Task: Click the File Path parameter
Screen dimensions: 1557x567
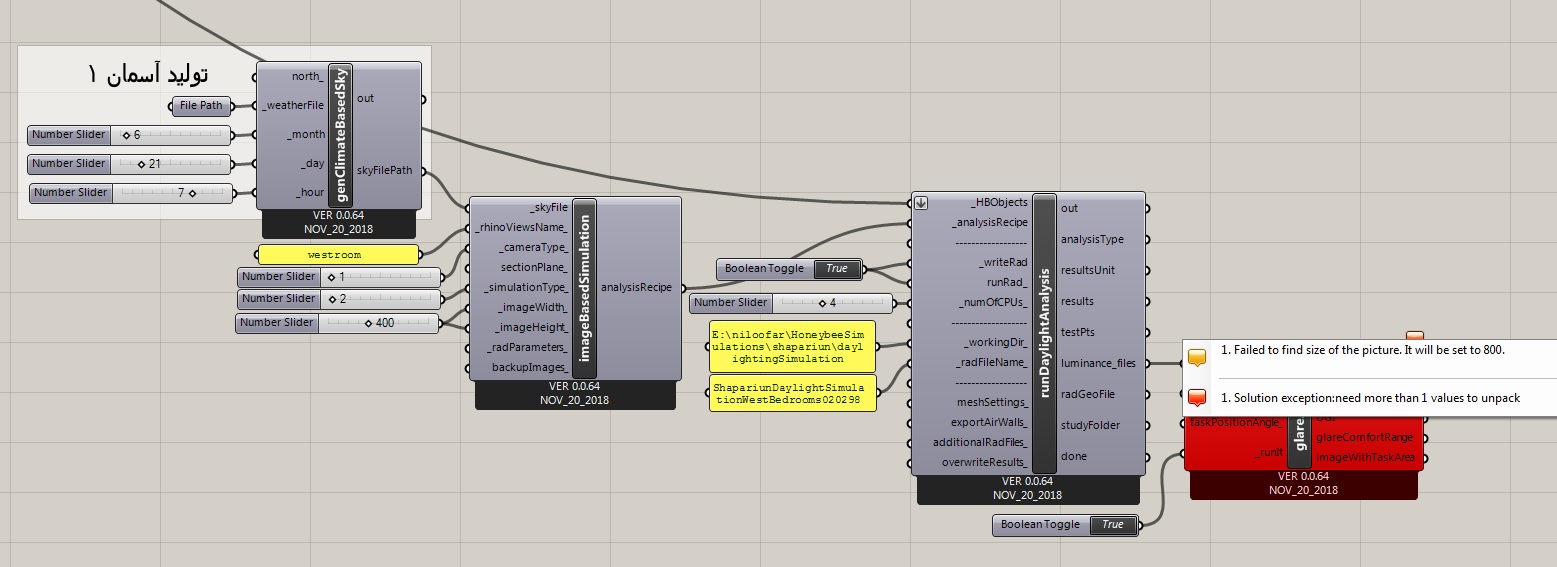Action: (x=201, y=106)
